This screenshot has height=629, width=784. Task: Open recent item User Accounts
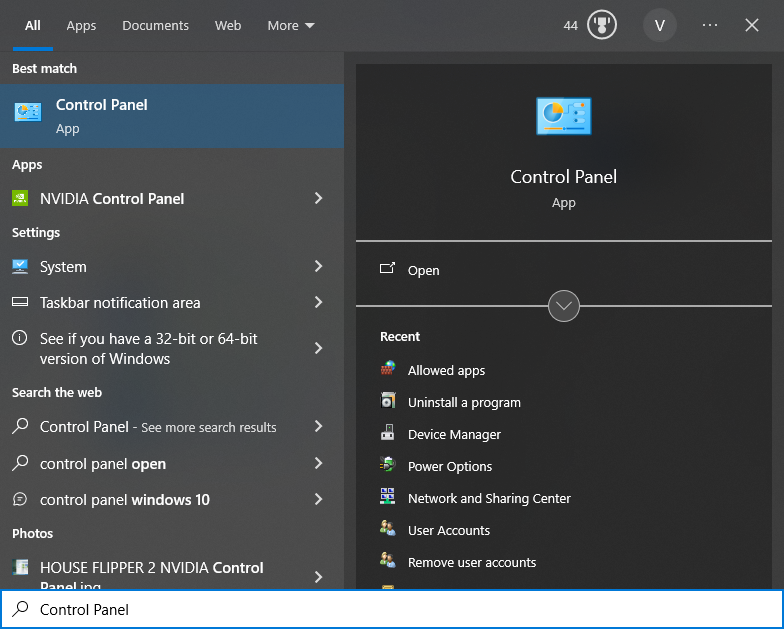coord(448,530)
